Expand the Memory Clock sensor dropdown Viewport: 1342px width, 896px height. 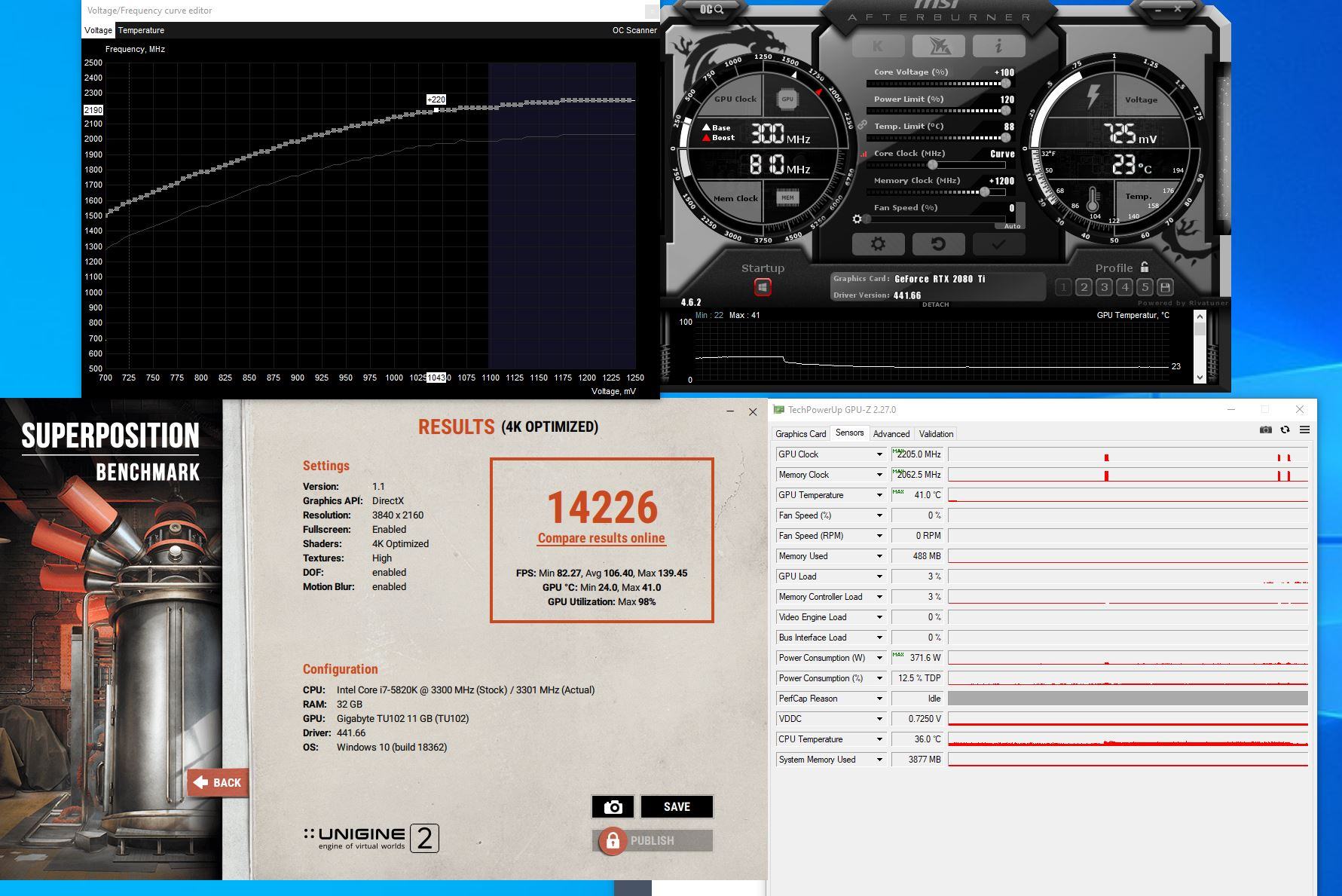[x=879, y=475]
